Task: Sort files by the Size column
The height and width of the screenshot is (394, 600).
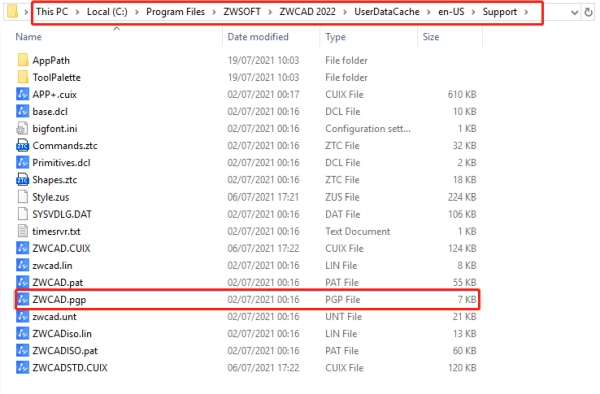Action: tap(430, 37)
